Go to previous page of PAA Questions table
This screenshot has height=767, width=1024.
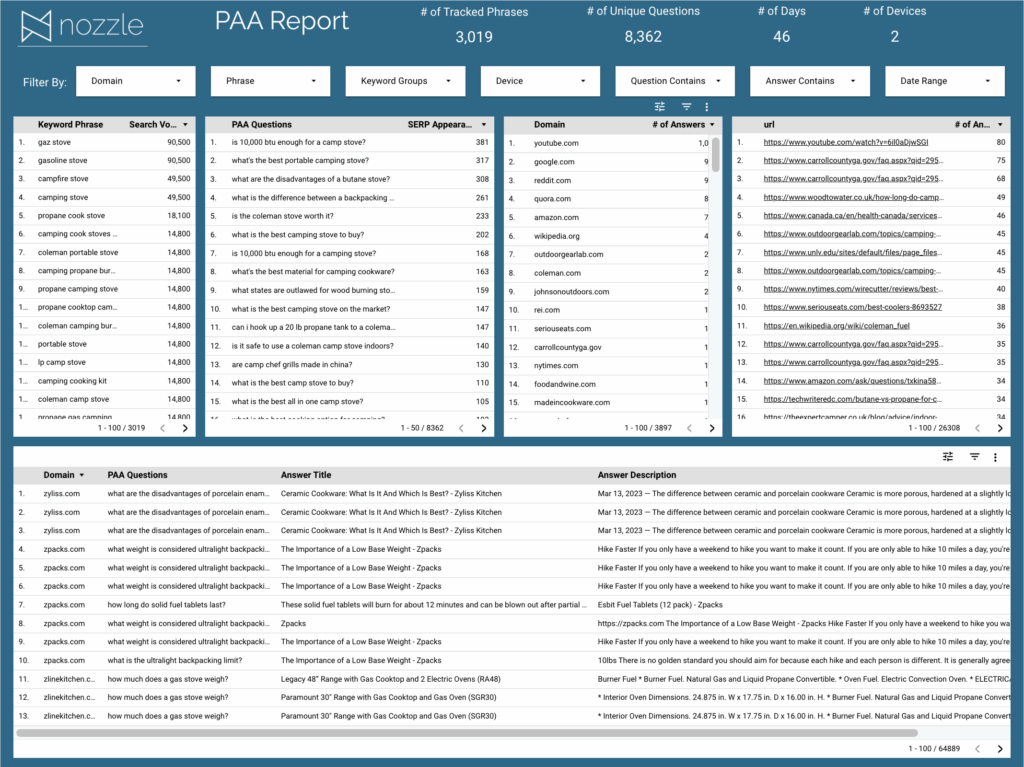[x=461, y=428]
